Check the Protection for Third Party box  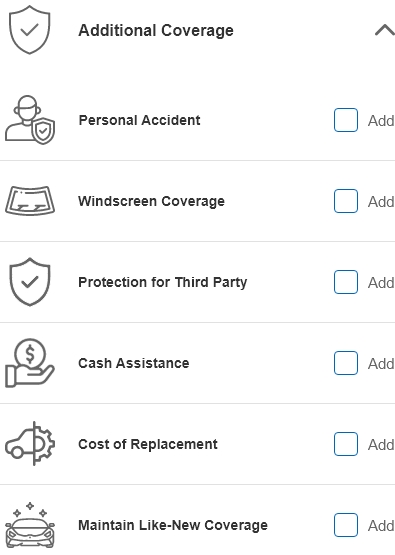click(x=346, y=282)
